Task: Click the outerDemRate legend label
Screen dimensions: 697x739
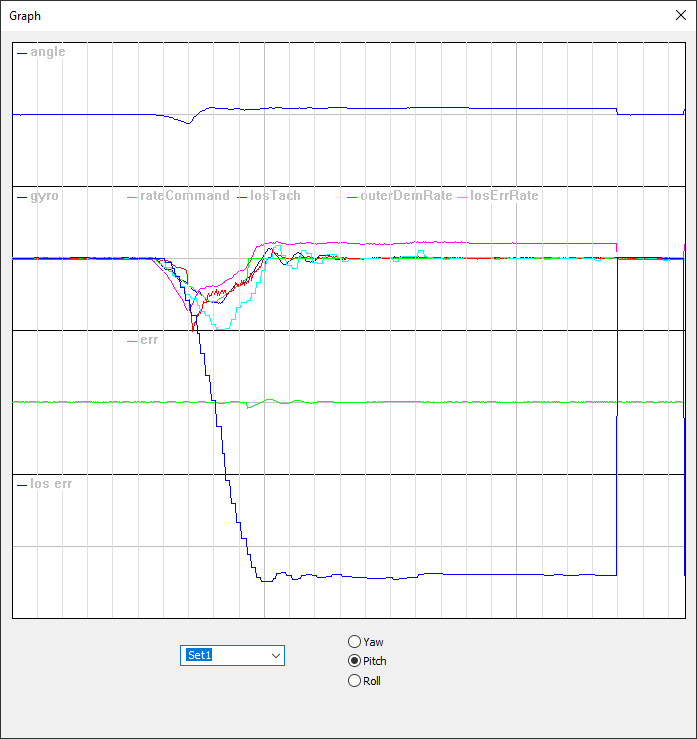Action: [x=406, y=196]
